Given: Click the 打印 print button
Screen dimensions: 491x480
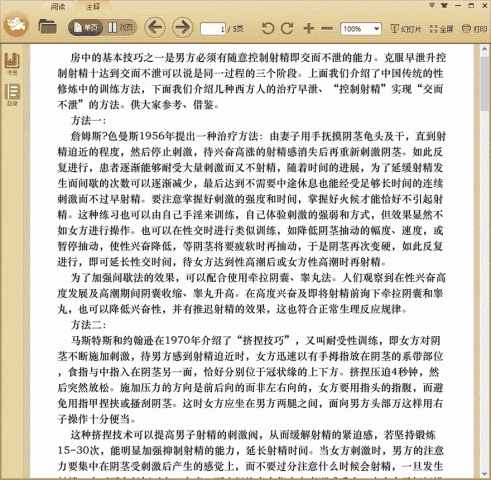Looking at the screenshot, I should [475, 29].
